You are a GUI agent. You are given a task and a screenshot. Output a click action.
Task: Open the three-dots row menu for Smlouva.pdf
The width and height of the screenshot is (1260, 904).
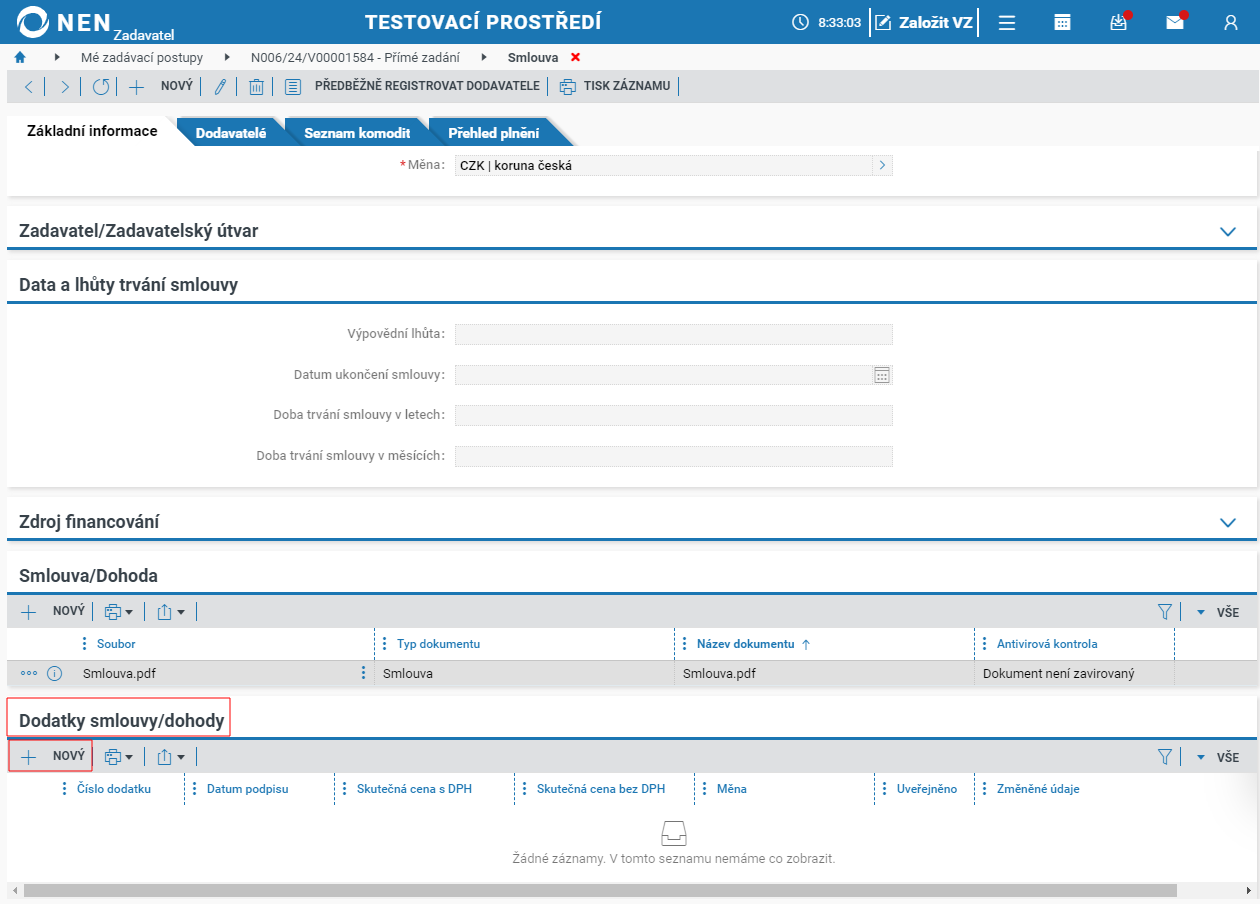[28, 674]
